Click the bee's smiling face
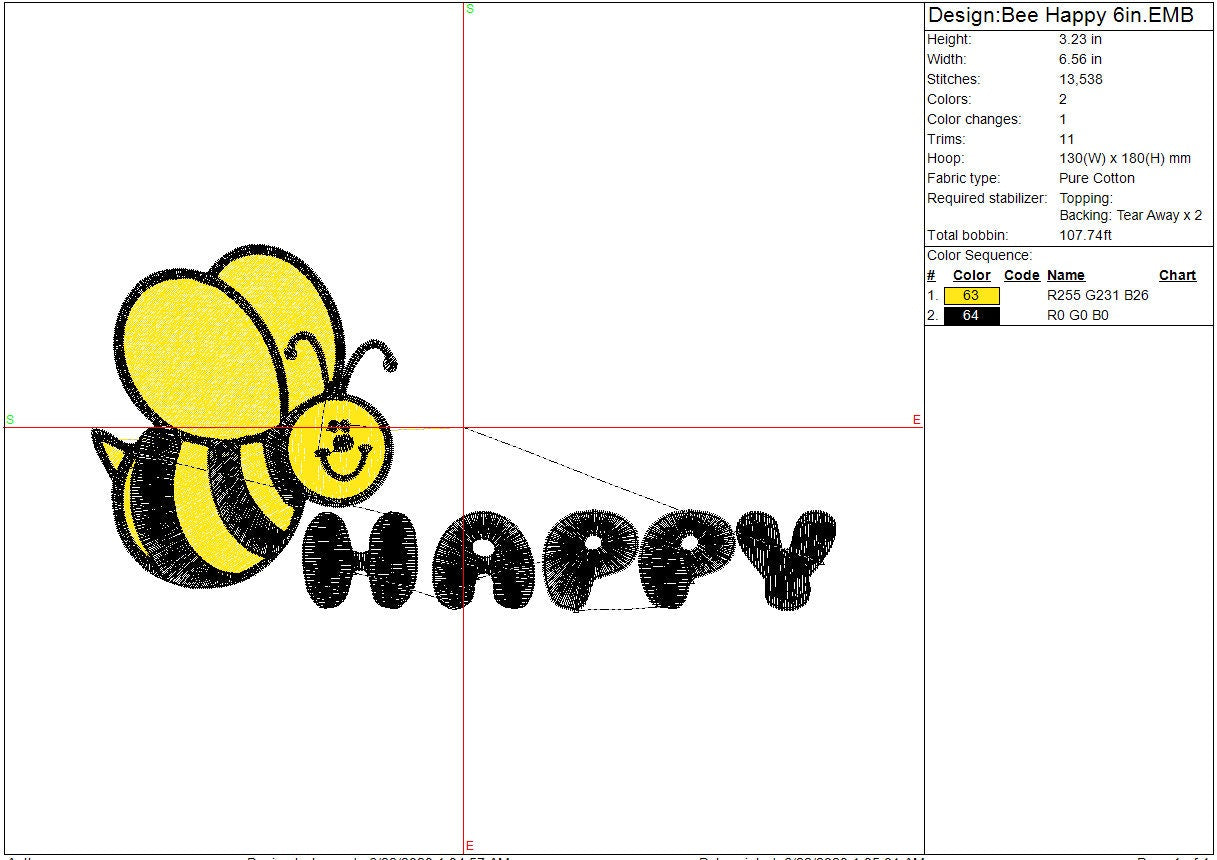 pyautogui.click(x=340, y=451)
